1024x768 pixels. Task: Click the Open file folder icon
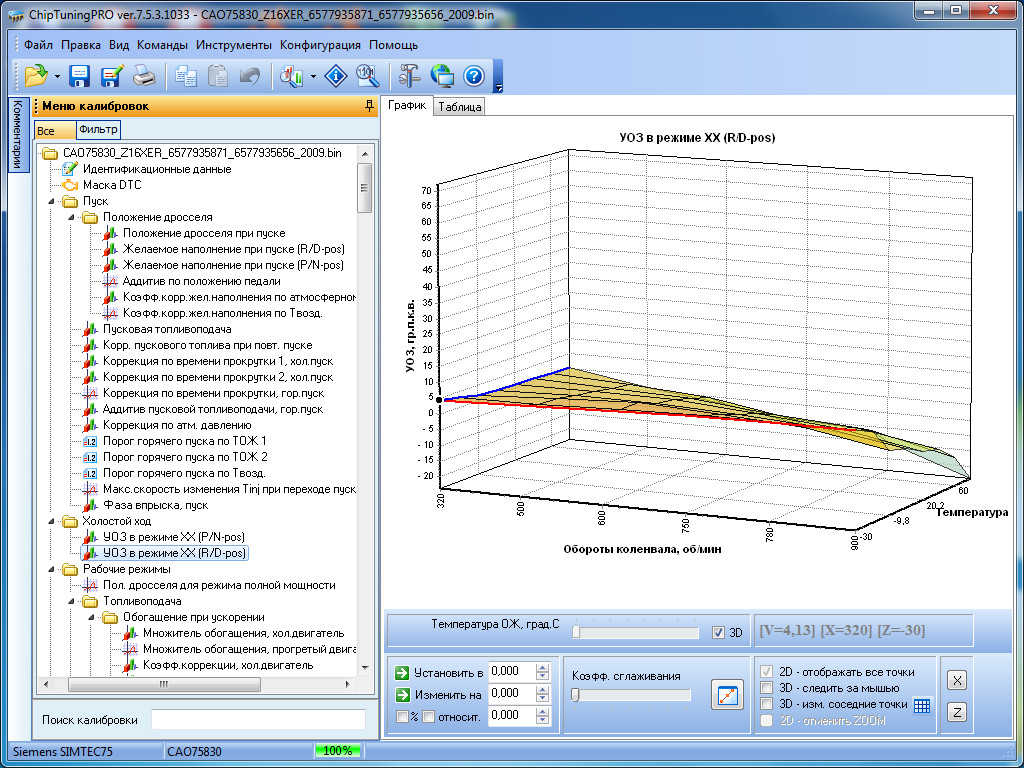36,76
